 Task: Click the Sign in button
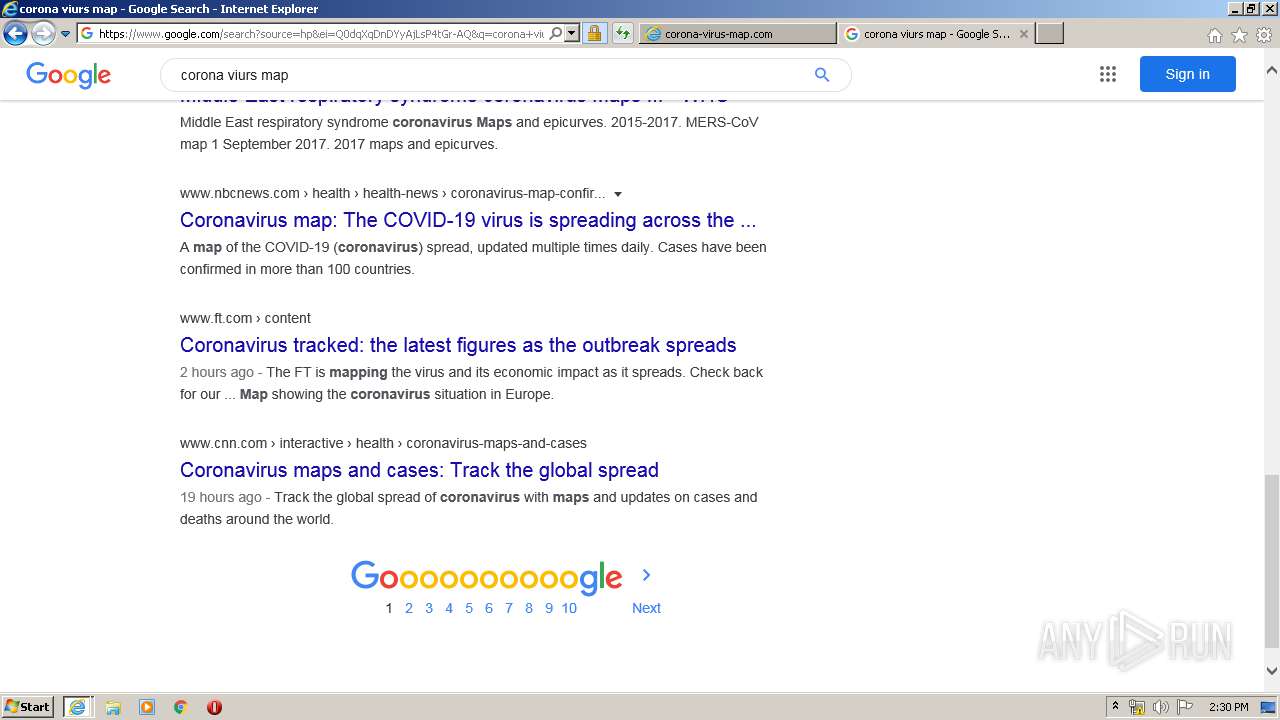pyautogui.click(x=1187, y=74)
